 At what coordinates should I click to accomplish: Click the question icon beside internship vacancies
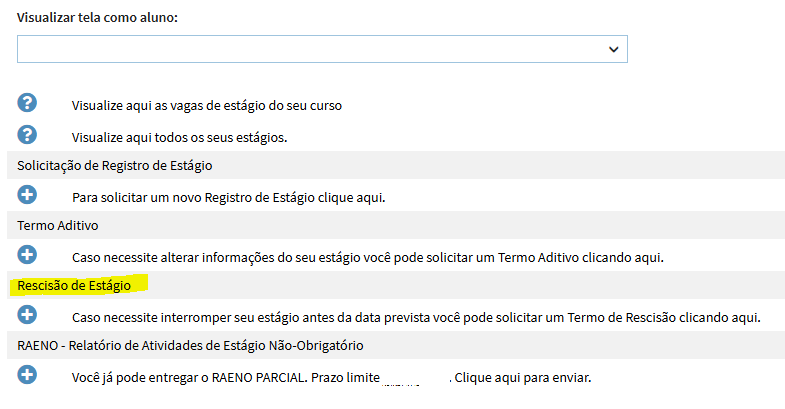click(27, 103)
